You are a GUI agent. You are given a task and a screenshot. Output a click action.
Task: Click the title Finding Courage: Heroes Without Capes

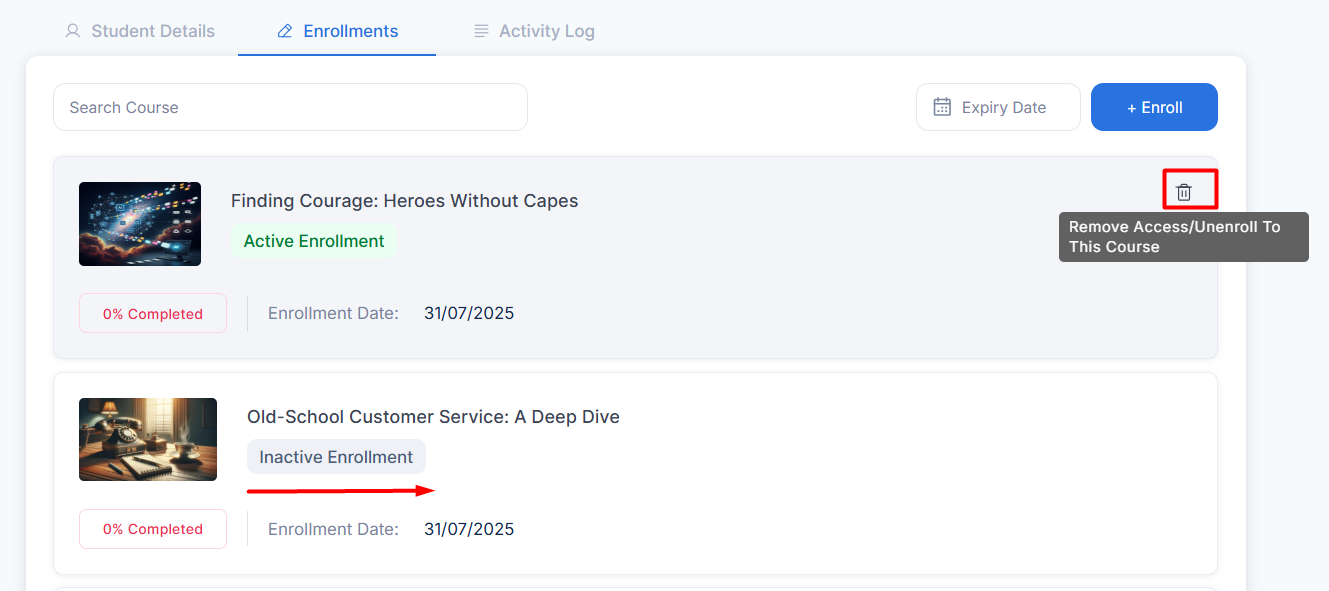click(x=404, y=201)
